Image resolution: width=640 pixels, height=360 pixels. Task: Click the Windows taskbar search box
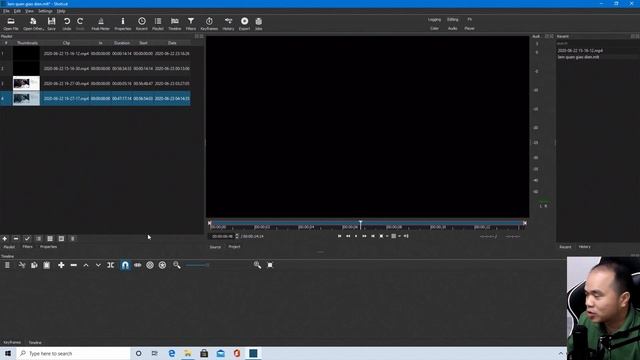(73, 353)
